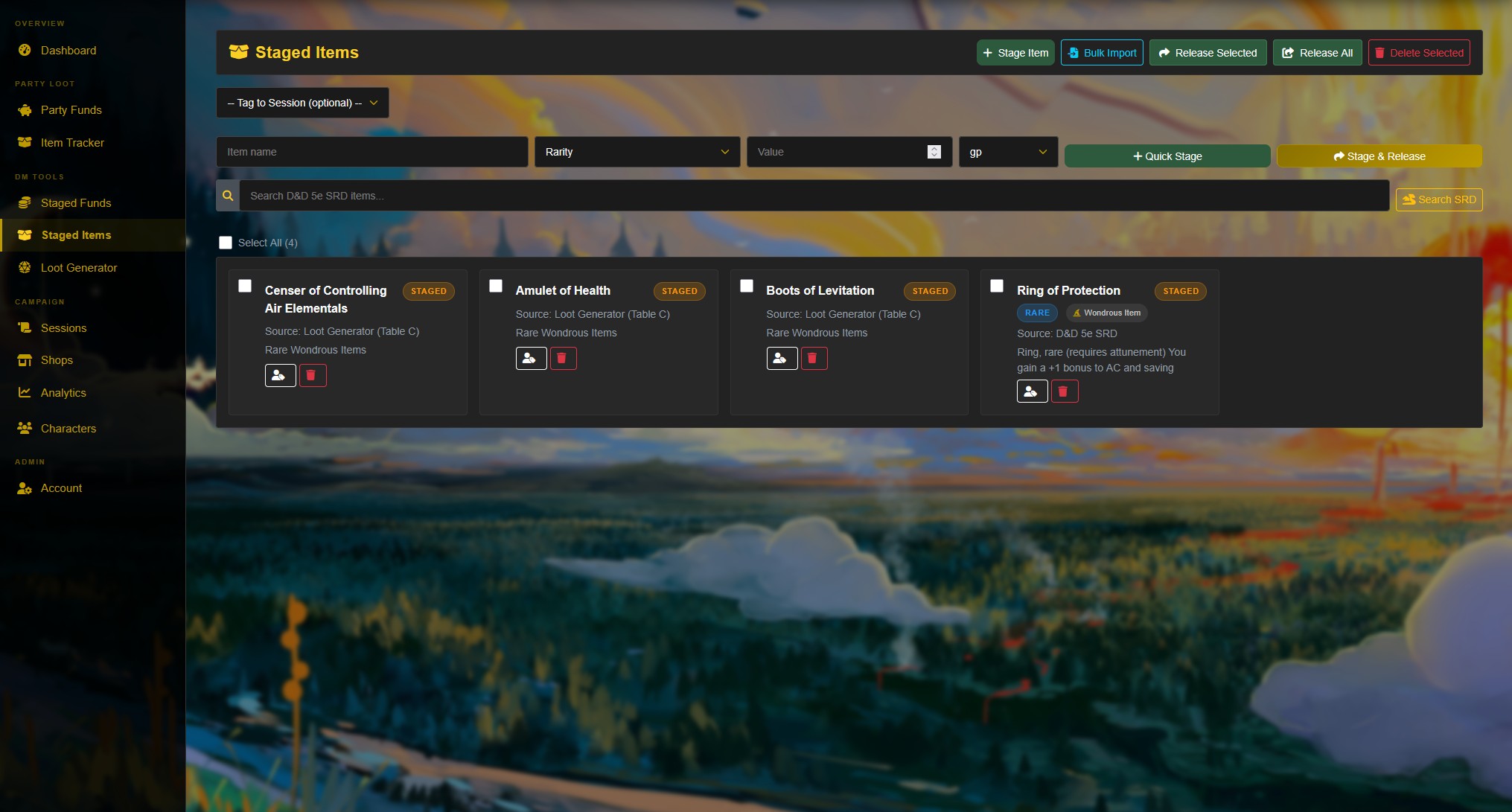
Task: Click the Release All button
Action: pos(1317,53)
